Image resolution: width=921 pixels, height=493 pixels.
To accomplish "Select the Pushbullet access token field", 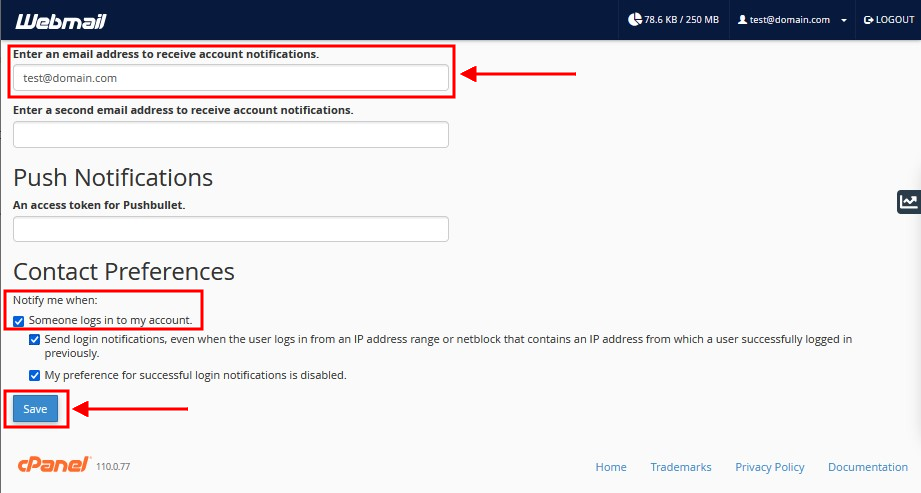I will 231,229.
